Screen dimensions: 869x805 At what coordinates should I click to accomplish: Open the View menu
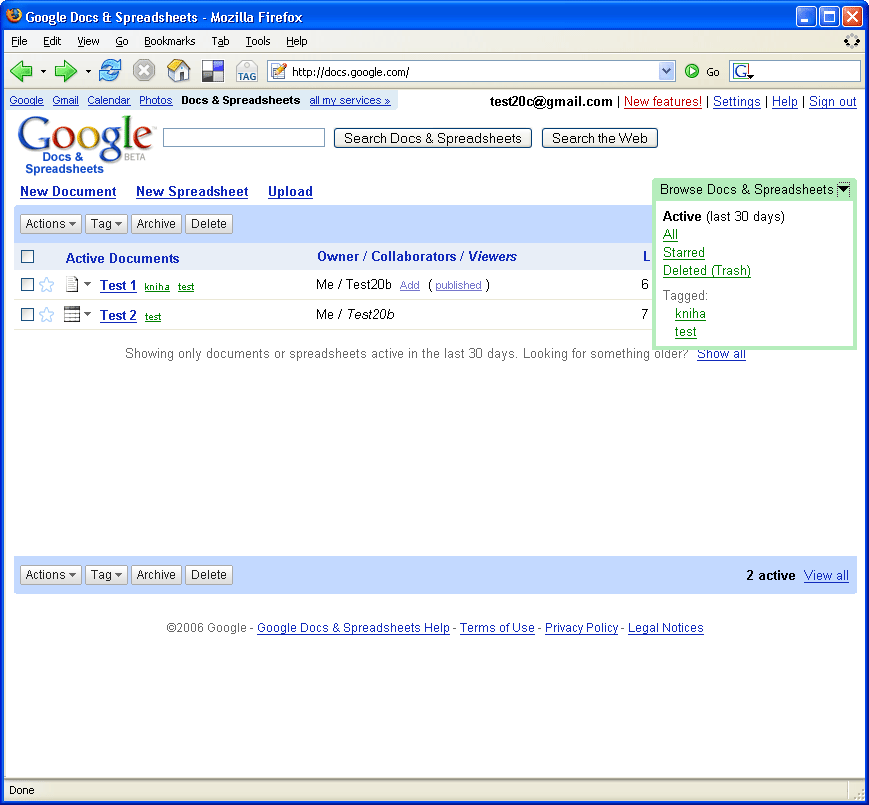tap(88, 41)
